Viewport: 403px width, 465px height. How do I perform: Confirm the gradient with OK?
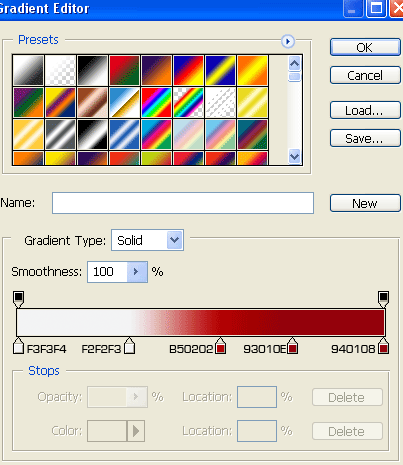(x=365, y=47)
